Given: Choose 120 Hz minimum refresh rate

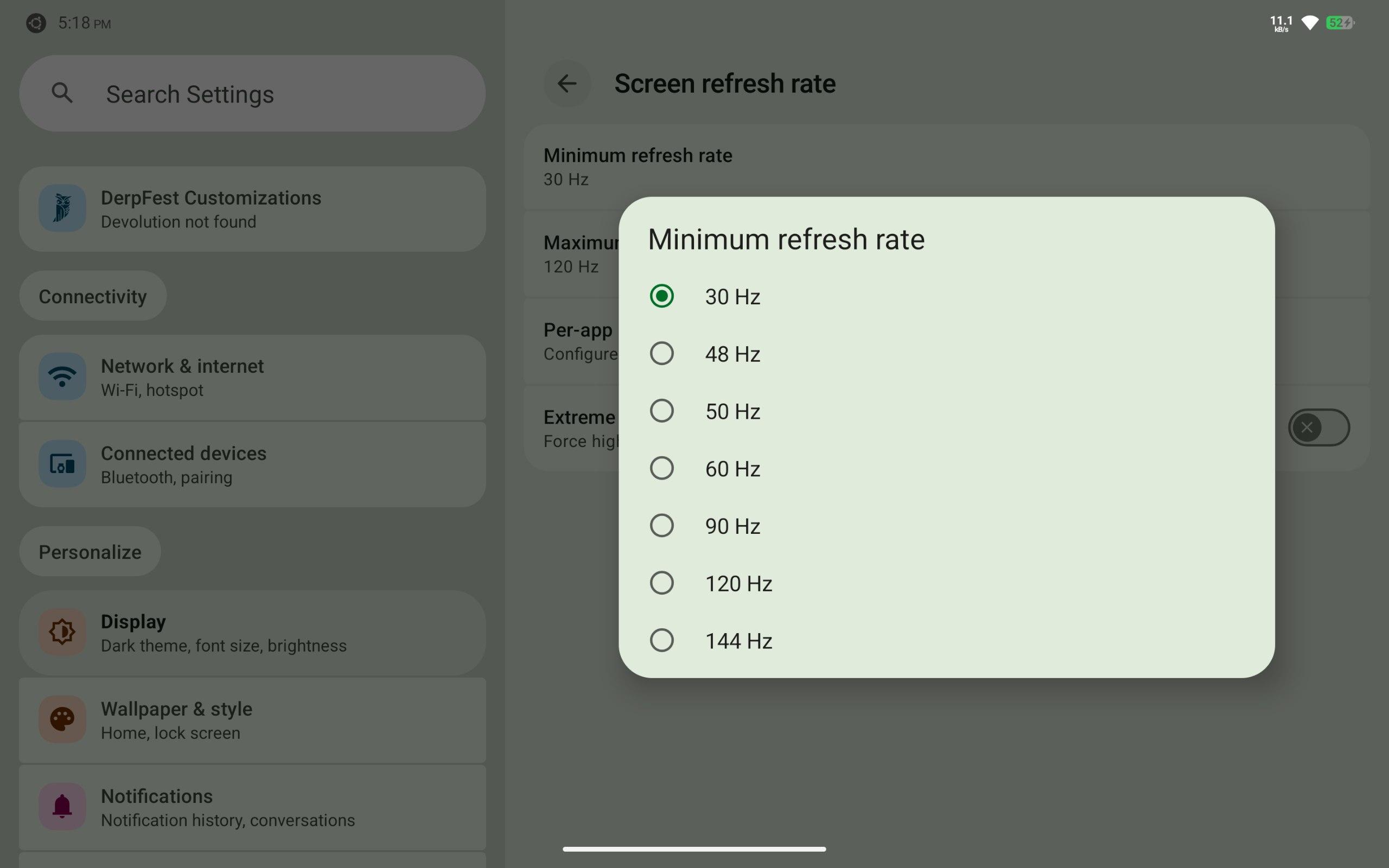Looking at the screenshot, I should pos(662,583).
